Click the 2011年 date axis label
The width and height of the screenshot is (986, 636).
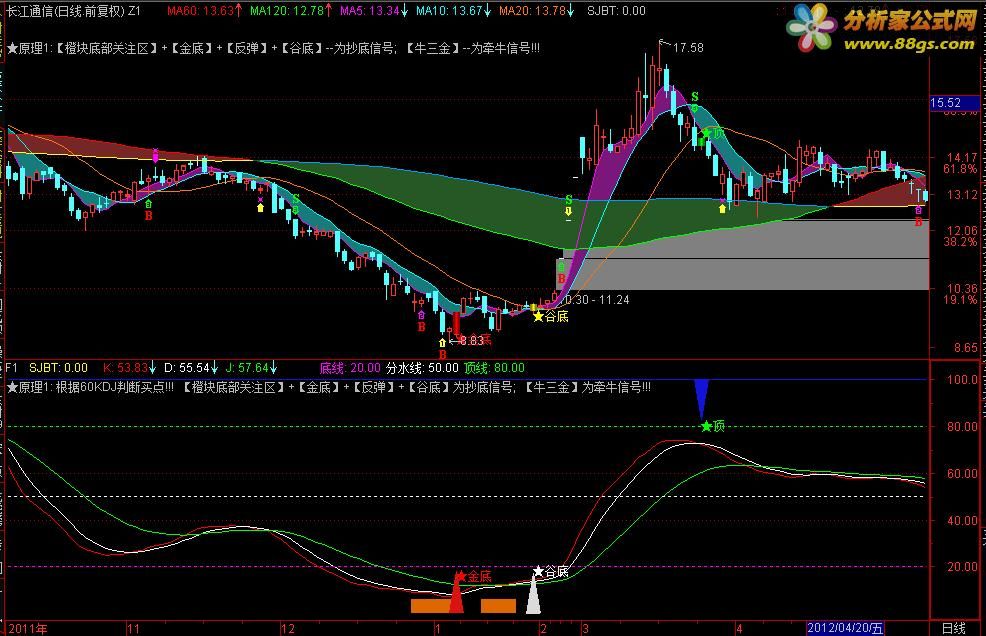click(x=28, y=628)
